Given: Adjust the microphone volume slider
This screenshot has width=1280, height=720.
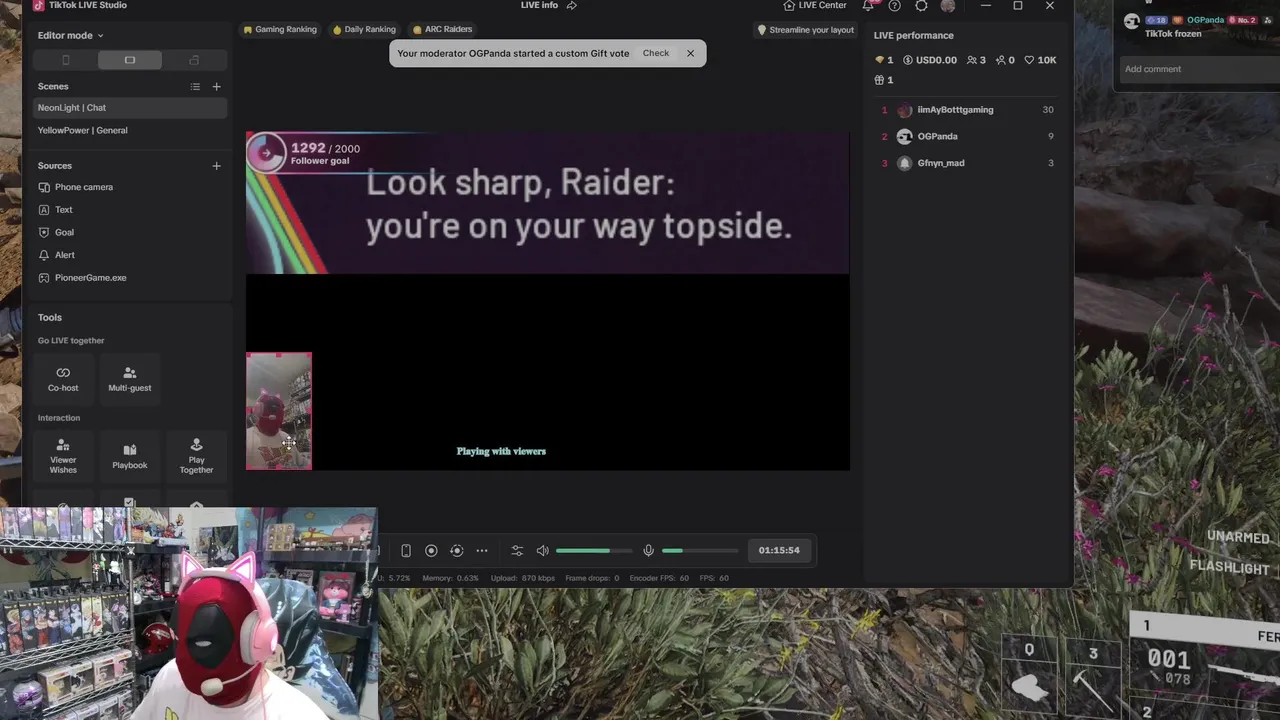Looking at the screenshot, I should coord(700,550).
